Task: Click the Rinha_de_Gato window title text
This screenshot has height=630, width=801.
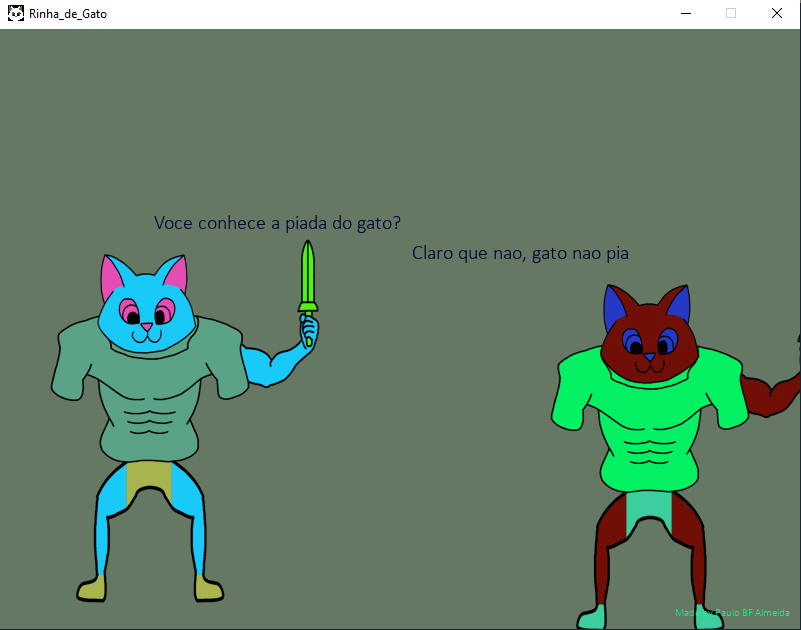Action: tap(68, 14)
